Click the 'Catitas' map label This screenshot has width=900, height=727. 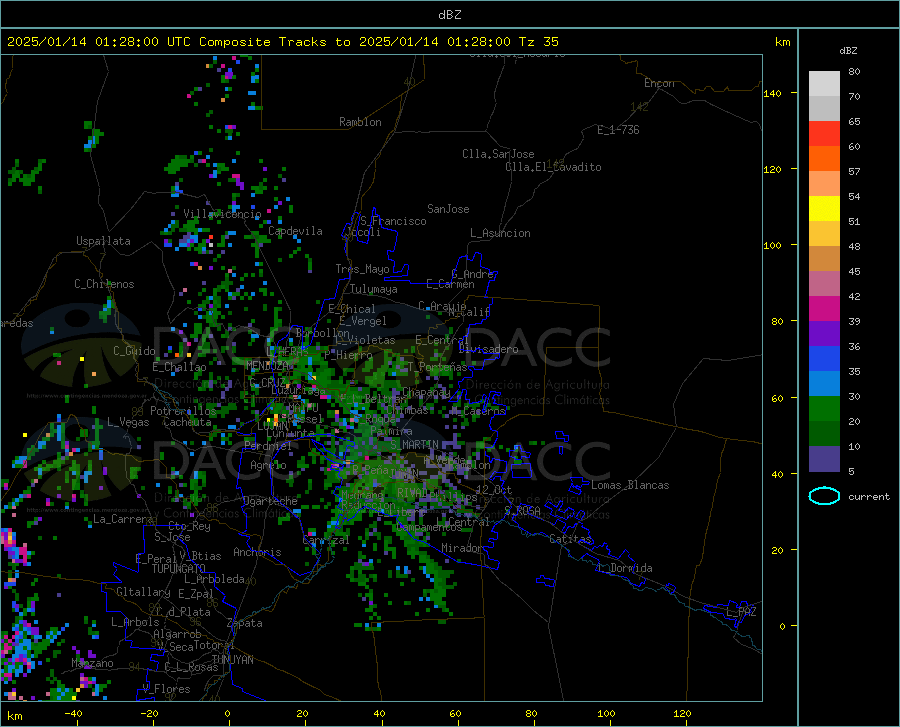pyautogui.click(x=570, y=539)
